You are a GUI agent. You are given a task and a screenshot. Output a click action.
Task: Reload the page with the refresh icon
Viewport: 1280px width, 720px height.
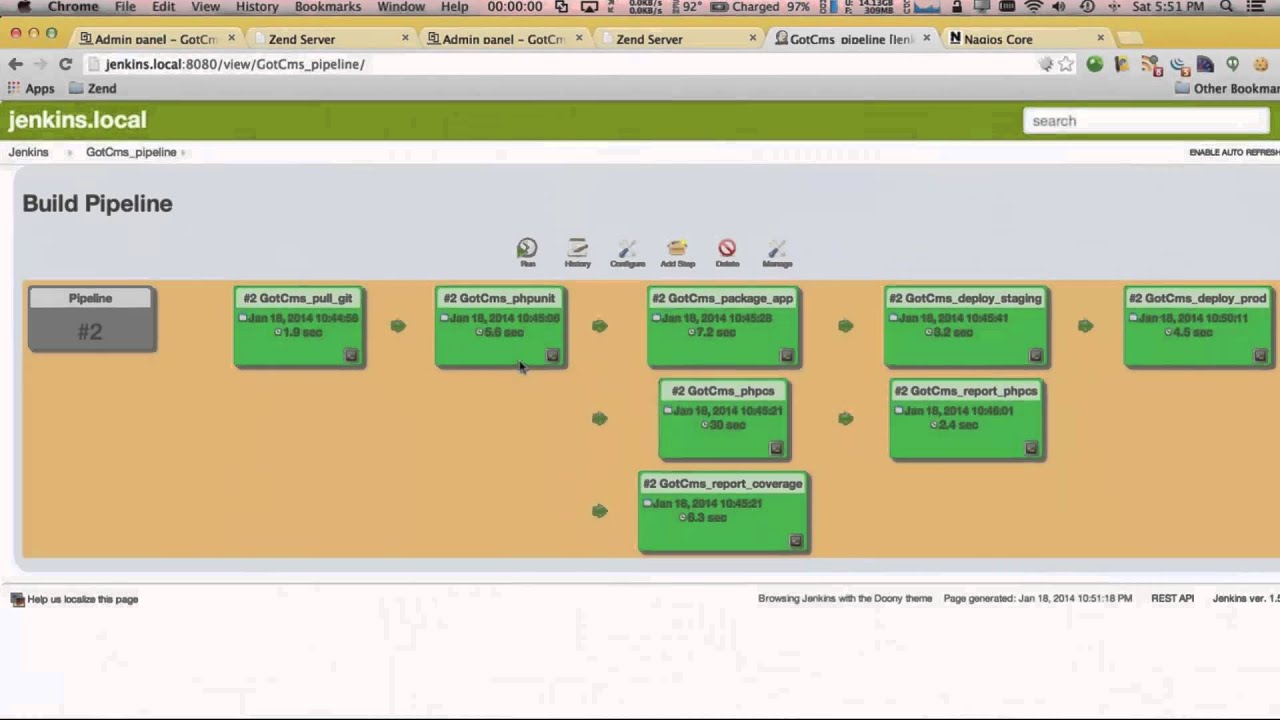[65, 64]
